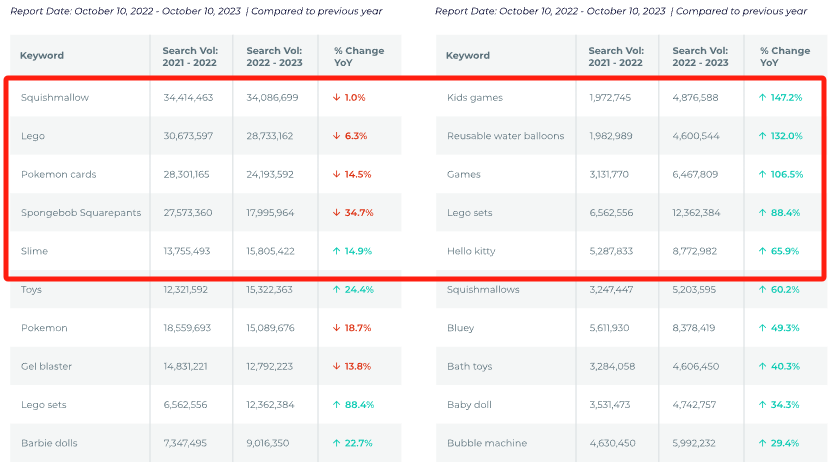Click the value 24,193,592
The height and width of the screenshot is (474, 828).
pyautogui.click(x=270, y=174)
